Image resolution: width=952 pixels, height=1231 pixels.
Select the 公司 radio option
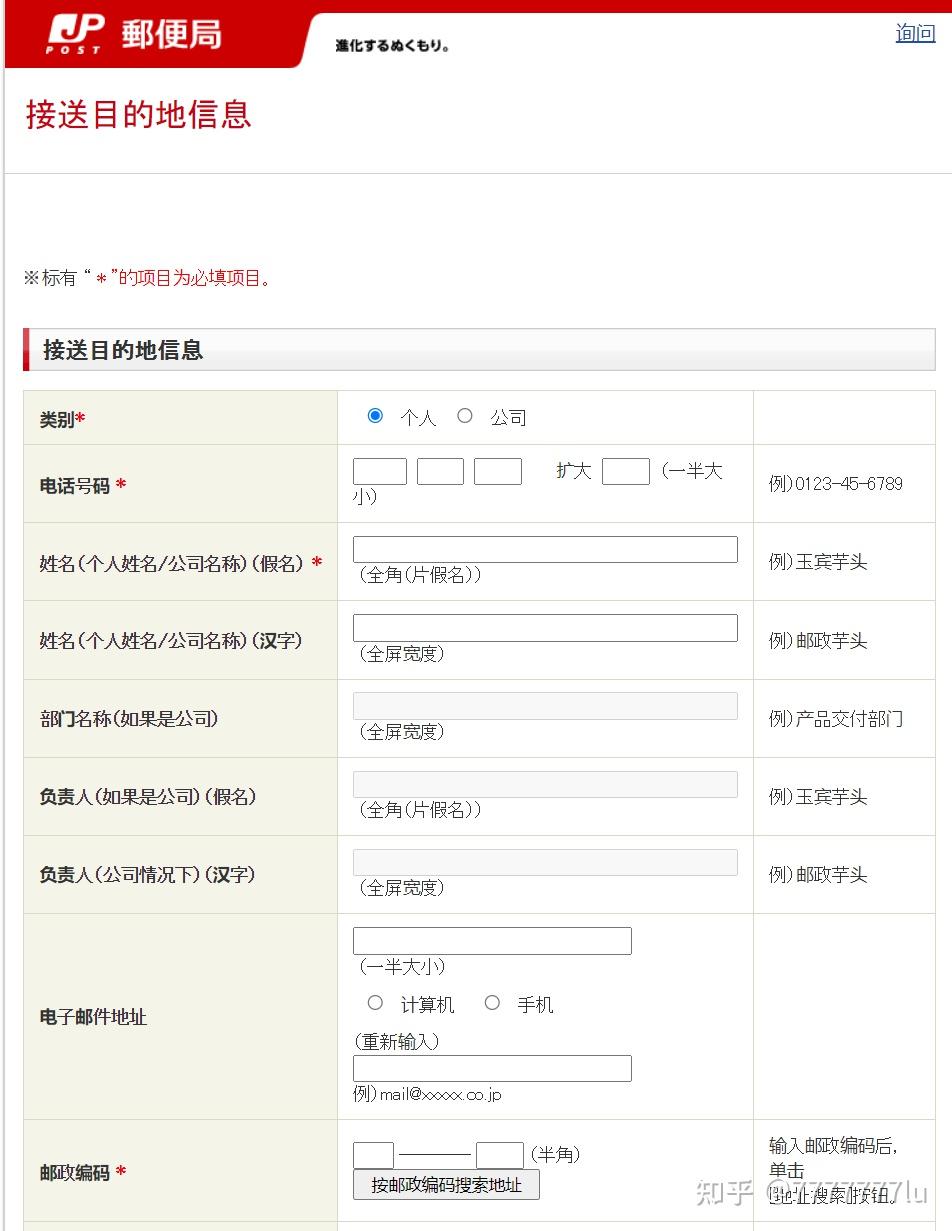[465, 416]
